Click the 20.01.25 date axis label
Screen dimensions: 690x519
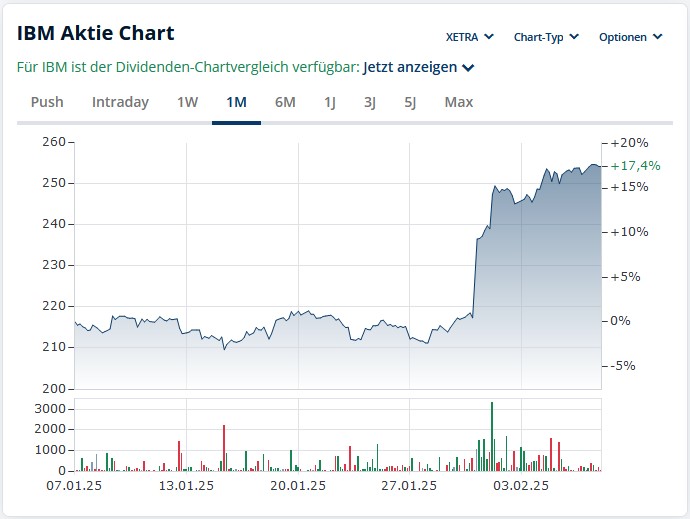(x=300, y=486)
